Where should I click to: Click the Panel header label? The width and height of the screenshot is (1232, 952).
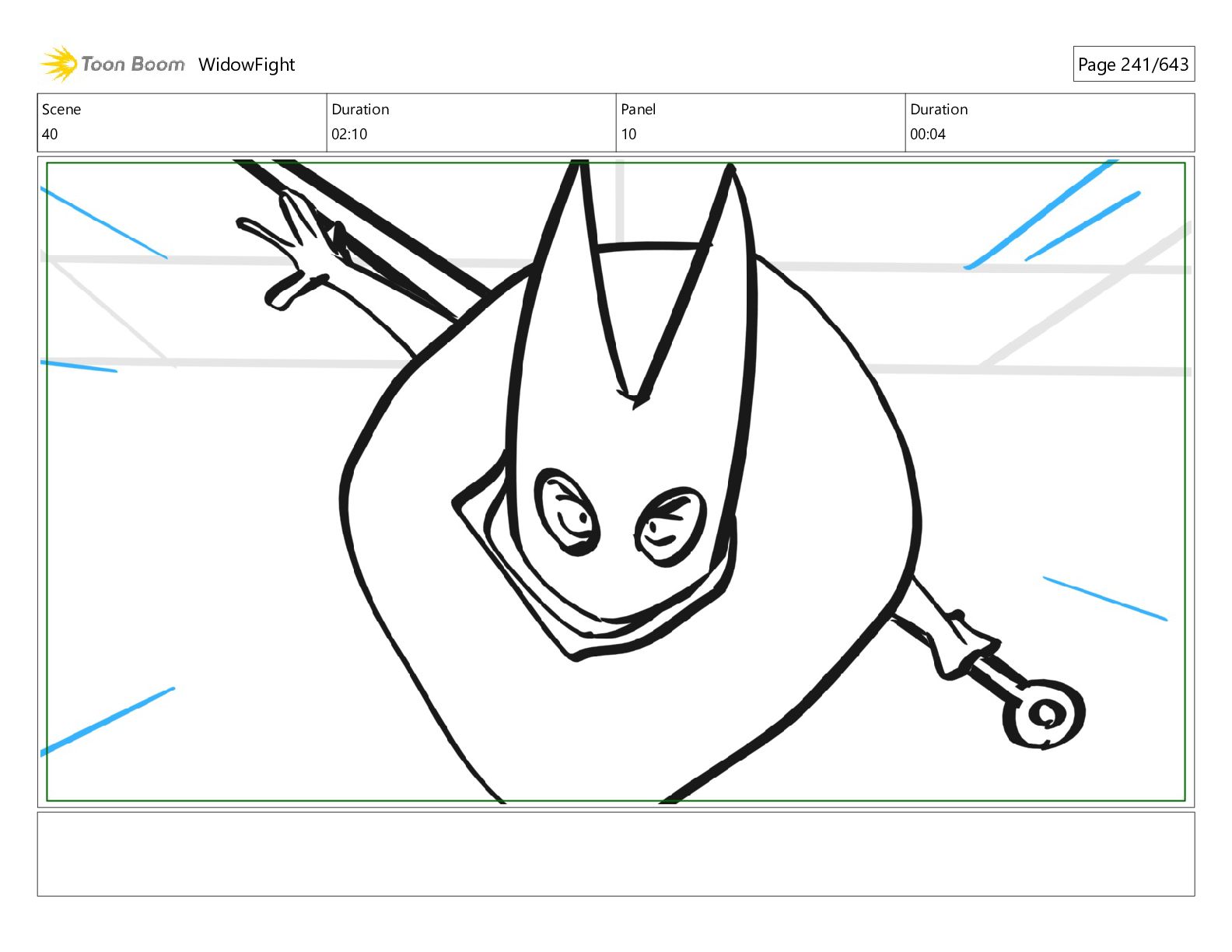tap(638, 110)
